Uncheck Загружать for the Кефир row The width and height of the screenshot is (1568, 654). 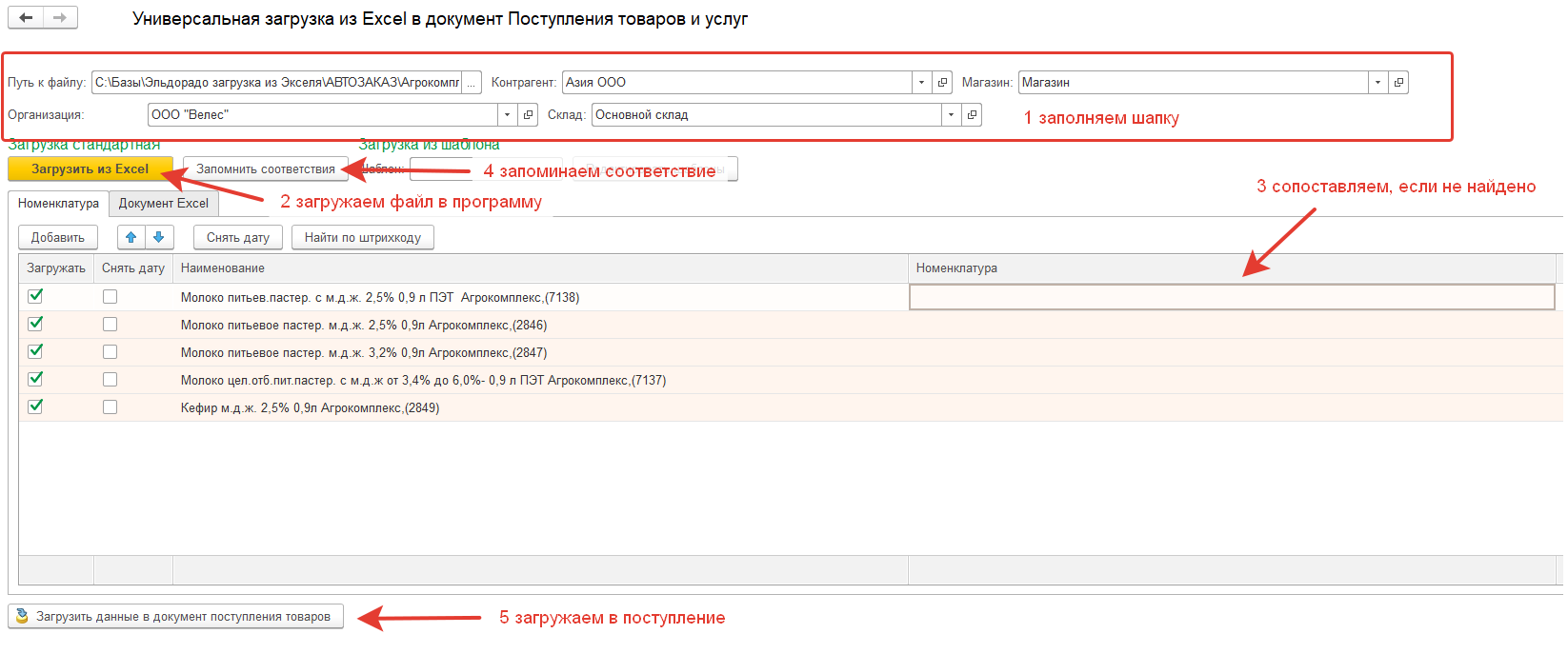35,406
